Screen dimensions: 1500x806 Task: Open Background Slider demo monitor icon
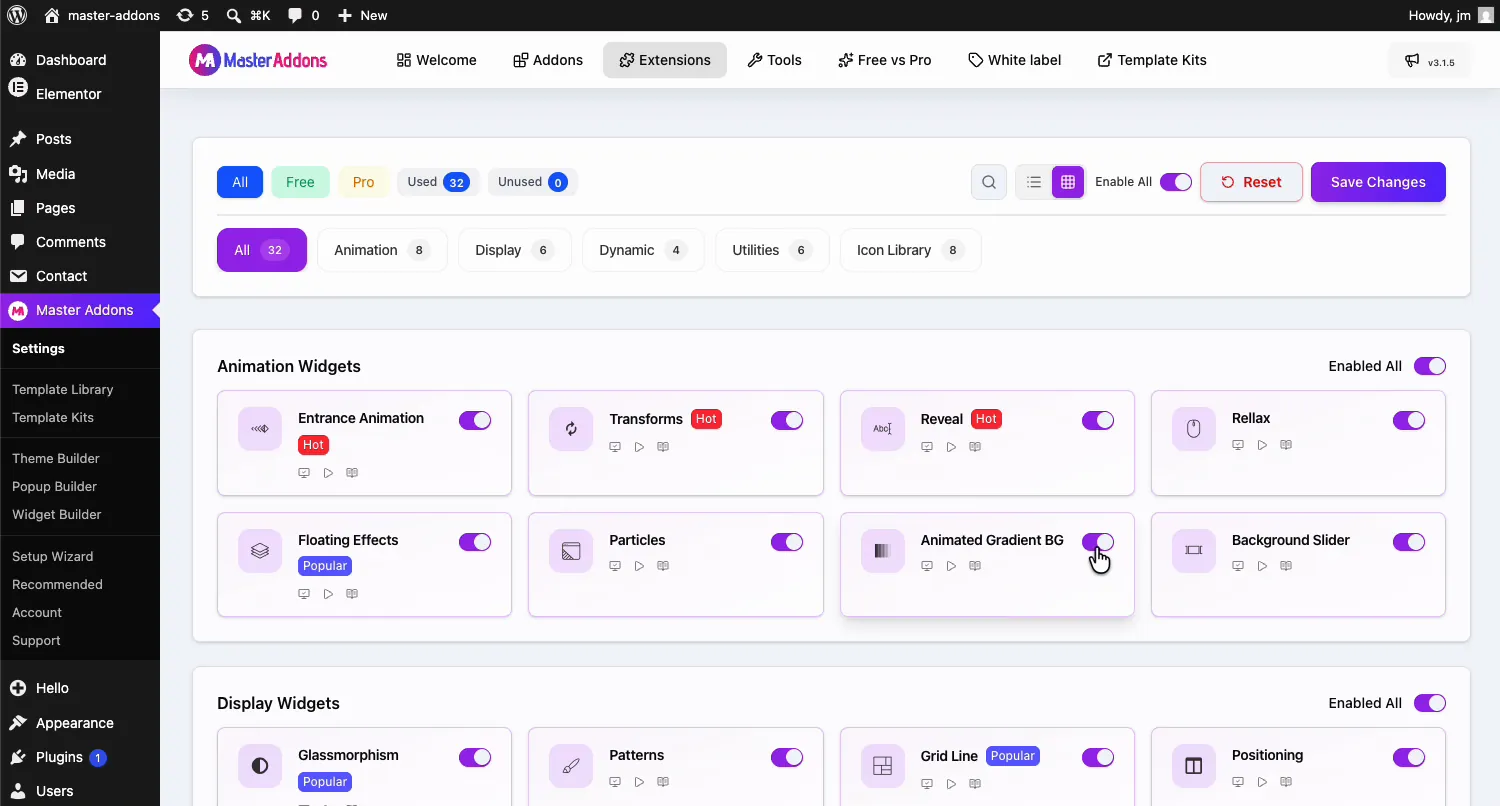[1238, 566]
